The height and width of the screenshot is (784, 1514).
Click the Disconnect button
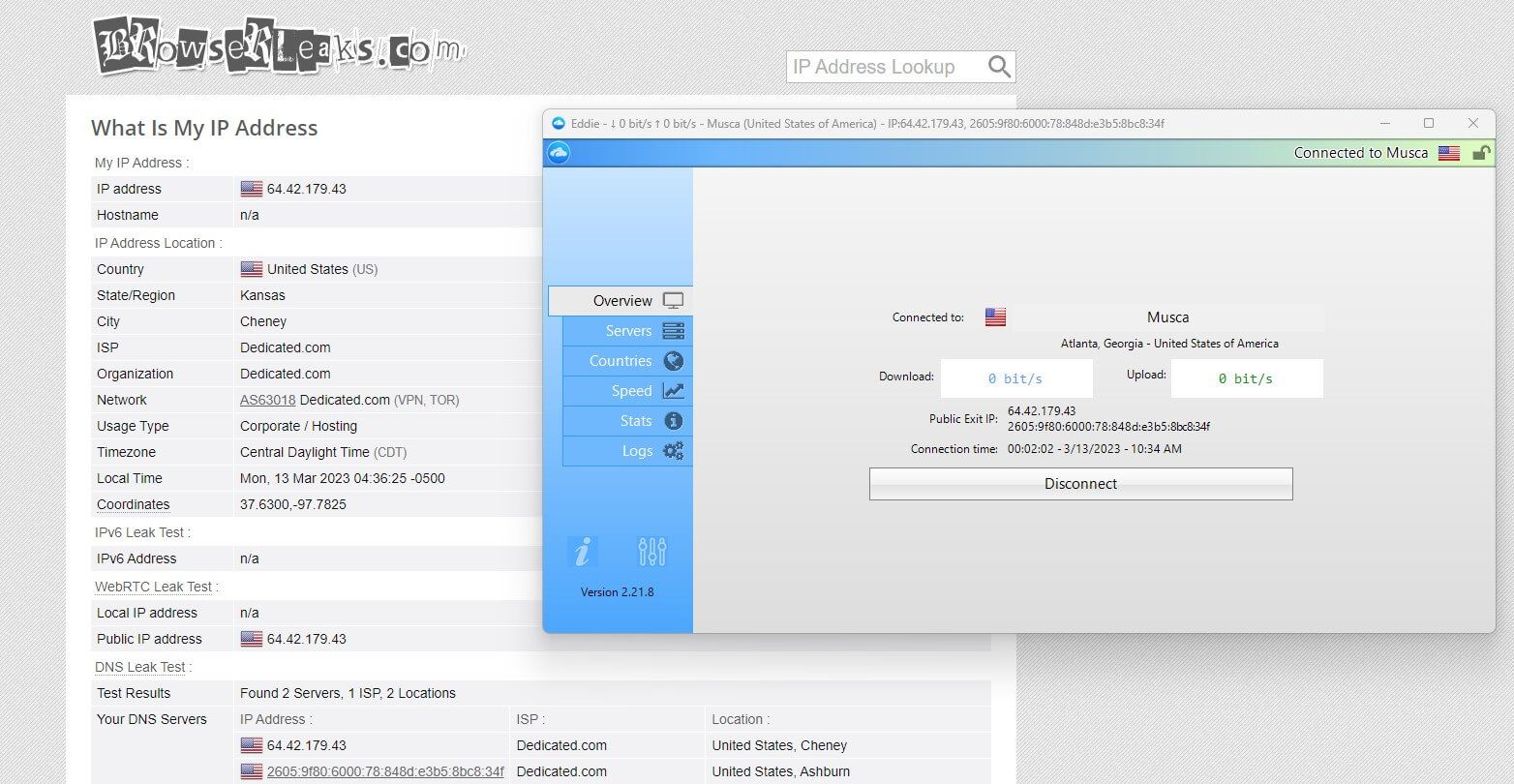pos(1080,484)
